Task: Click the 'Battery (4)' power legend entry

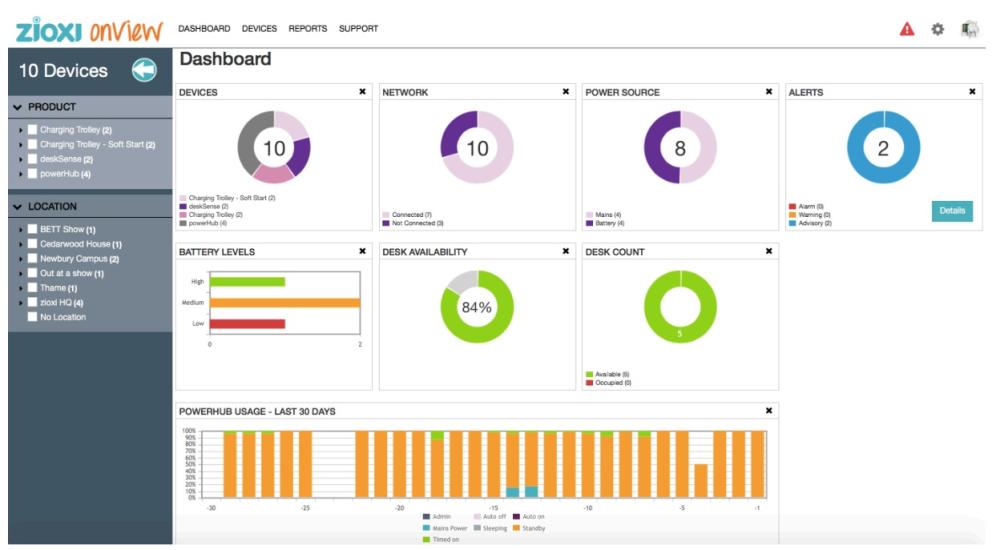Action: click(605, 223)
